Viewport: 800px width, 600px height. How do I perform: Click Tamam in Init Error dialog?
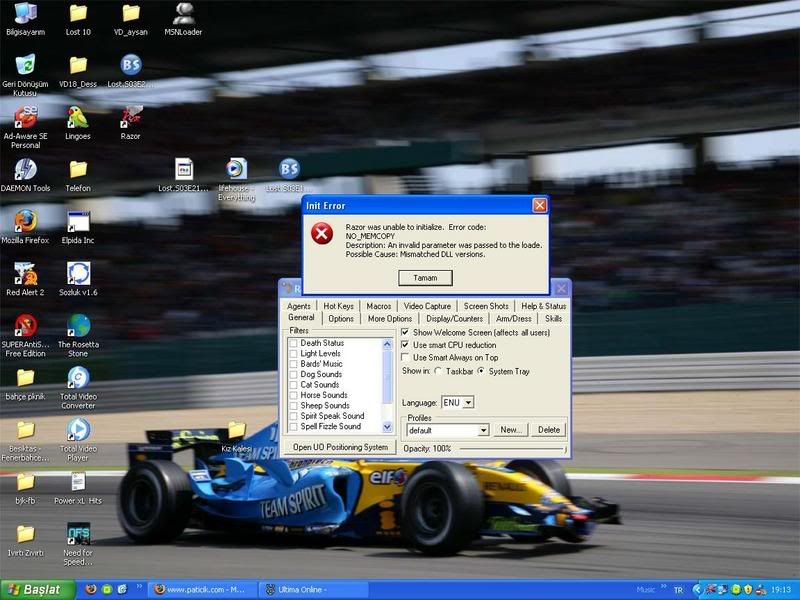tap(425, 278)
